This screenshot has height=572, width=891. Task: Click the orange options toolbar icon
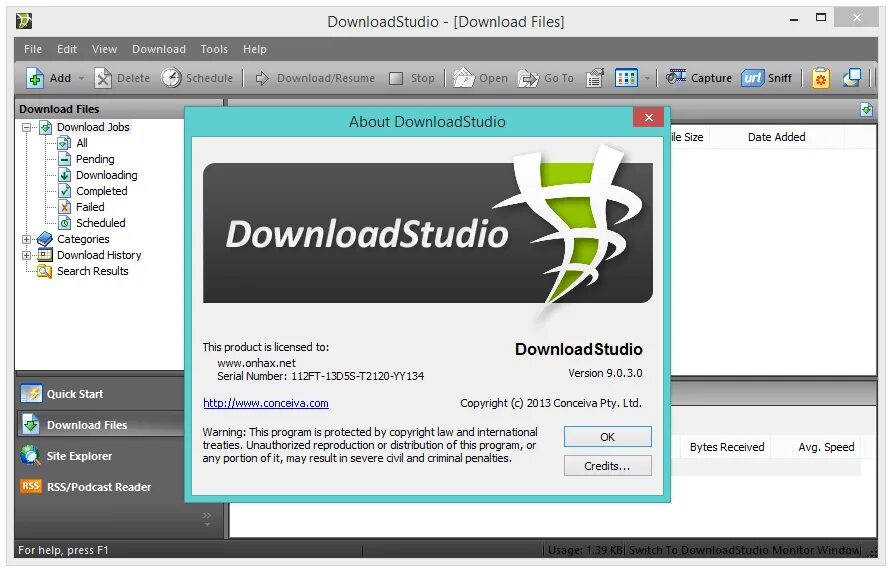(821, 78)
